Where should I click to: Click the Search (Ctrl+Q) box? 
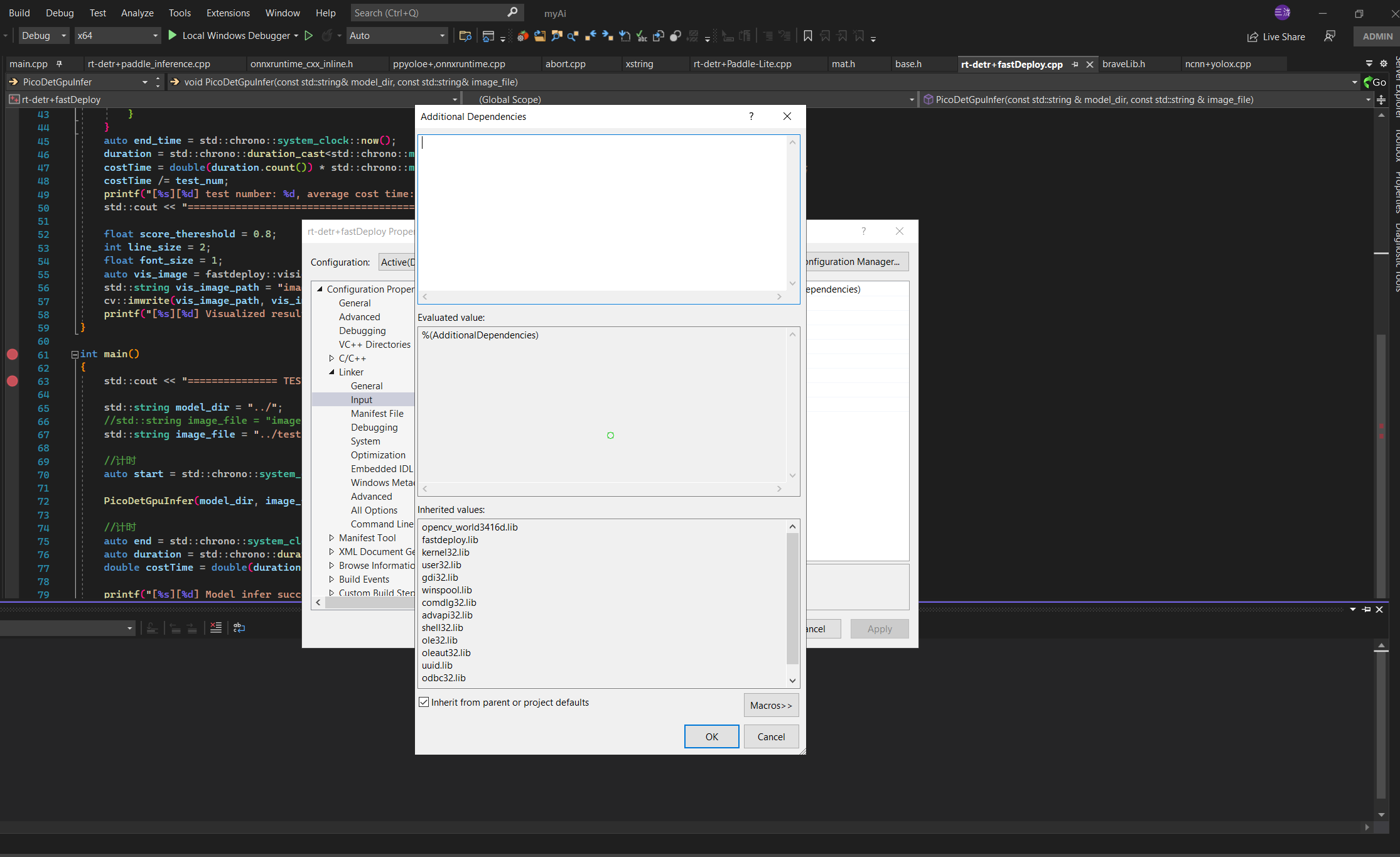pyautogui.click(x=437, y=13)
